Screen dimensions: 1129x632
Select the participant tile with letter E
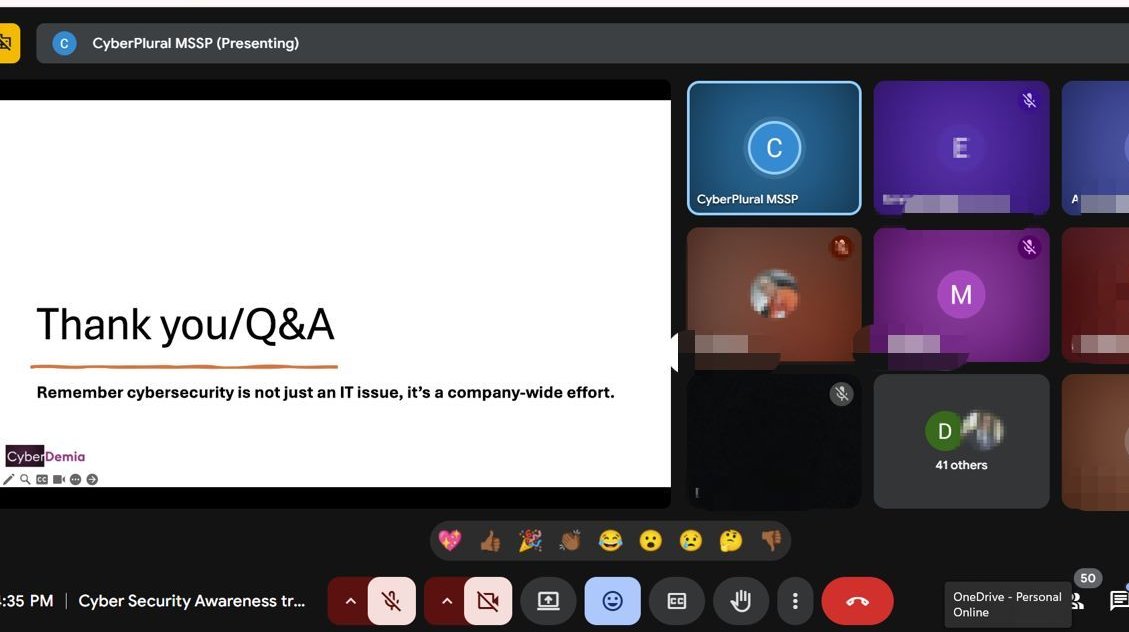click(961, 148)
